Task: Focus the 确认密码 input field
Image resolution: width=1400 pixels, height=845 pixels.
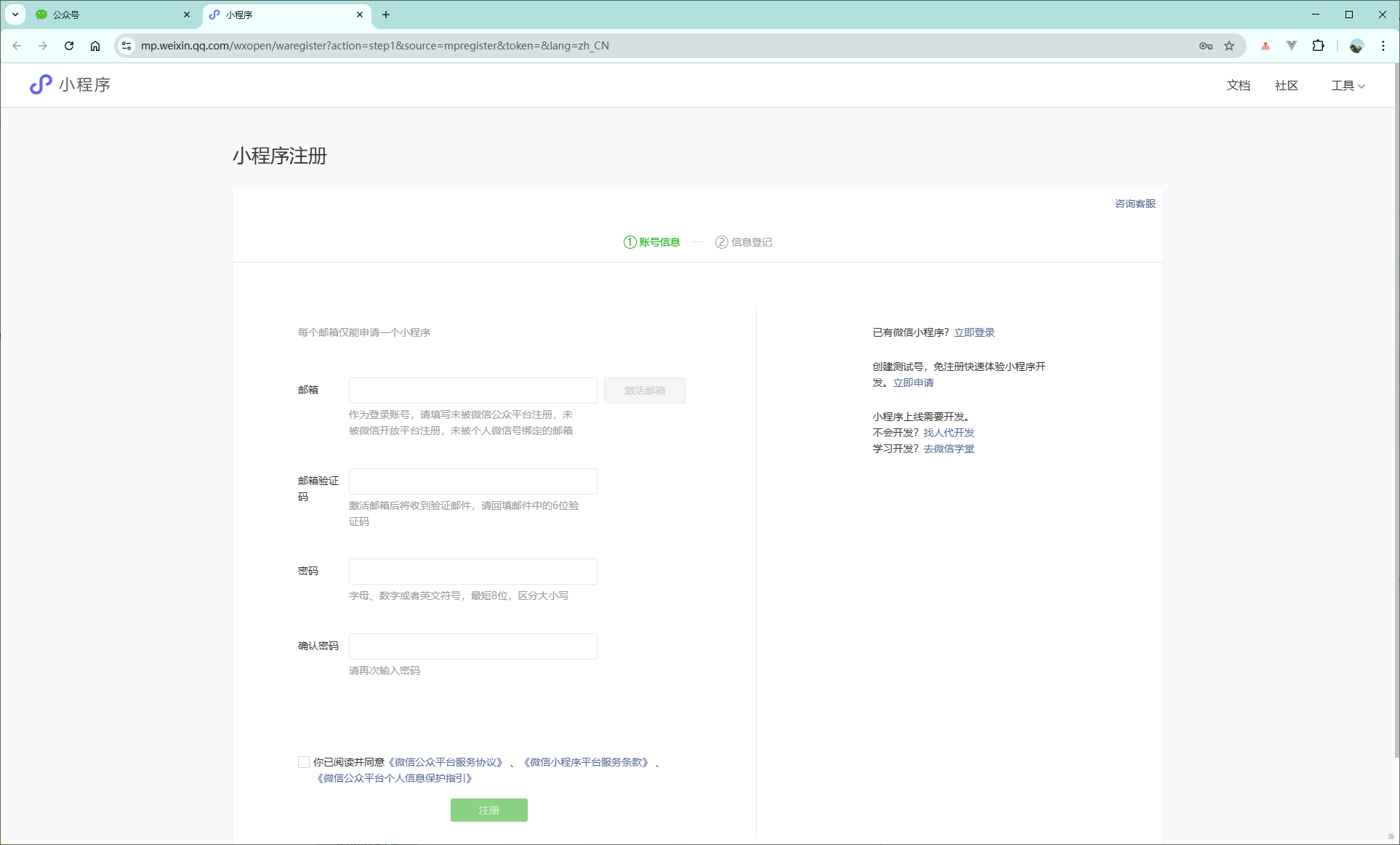Action: (473, 646)
